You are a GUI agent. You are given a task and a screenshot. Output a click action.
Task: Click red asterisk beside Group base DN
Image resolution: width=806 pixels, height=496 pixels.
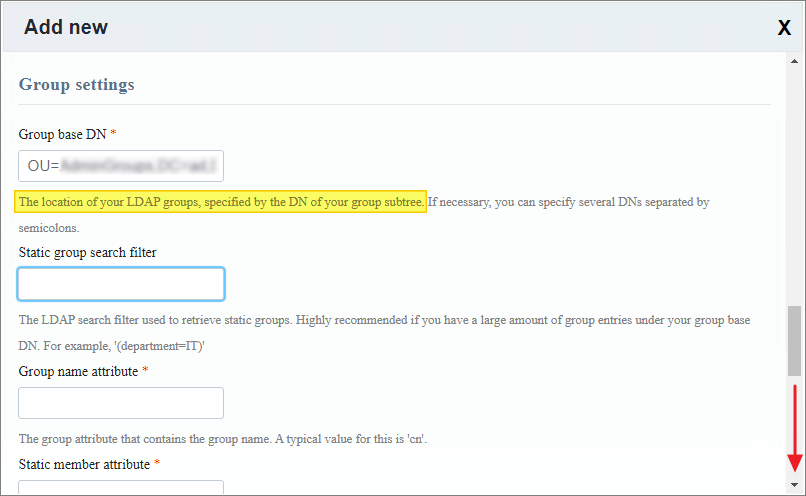click(x=113, y=134)
